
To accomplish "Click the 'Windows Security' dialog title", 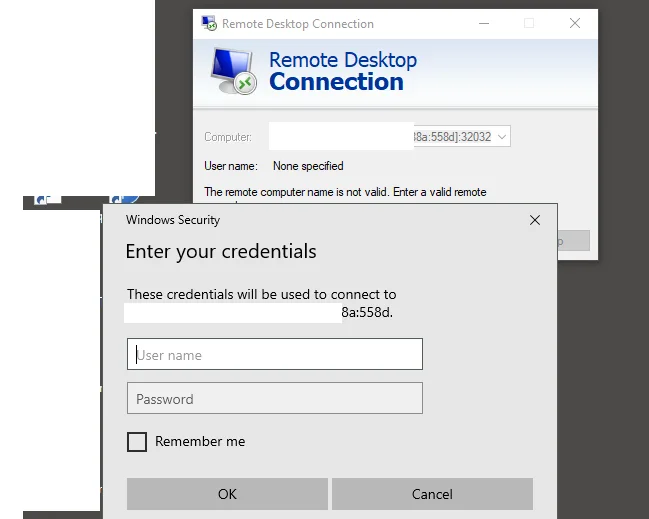I will coord(173,220).
